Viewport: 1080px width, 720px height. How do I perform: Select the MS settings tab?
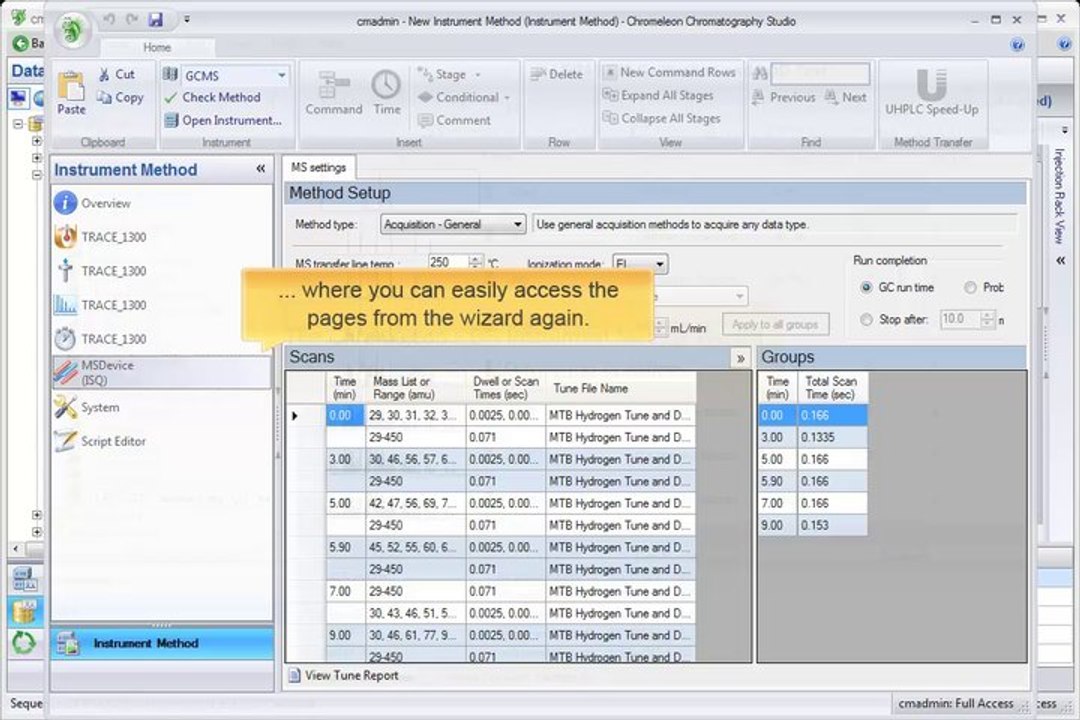click(318, 167)
